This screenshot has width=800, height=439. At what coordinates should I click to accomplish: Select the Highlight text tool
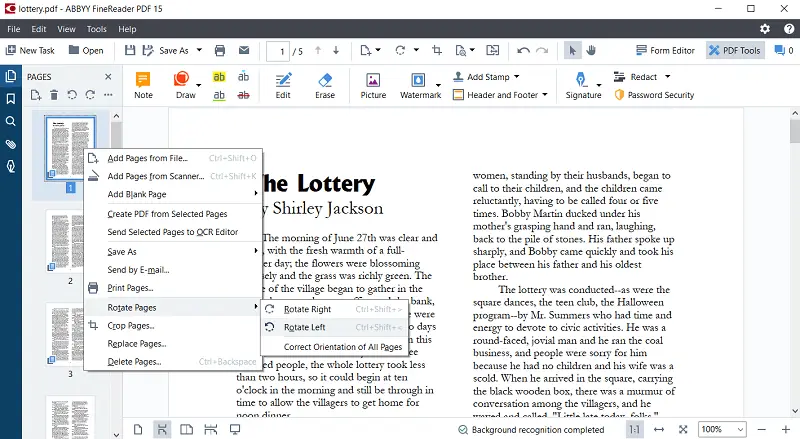tap(219, 77)
